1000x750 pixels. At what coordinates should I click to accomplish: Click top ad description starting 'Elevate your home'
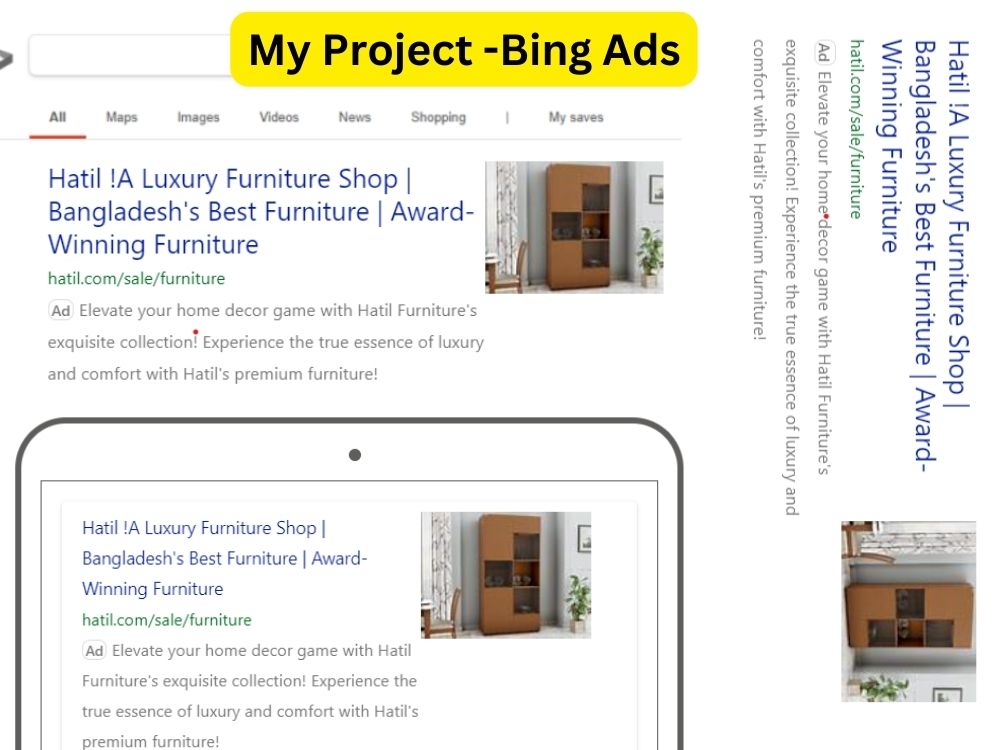click(x=266, y=342)
